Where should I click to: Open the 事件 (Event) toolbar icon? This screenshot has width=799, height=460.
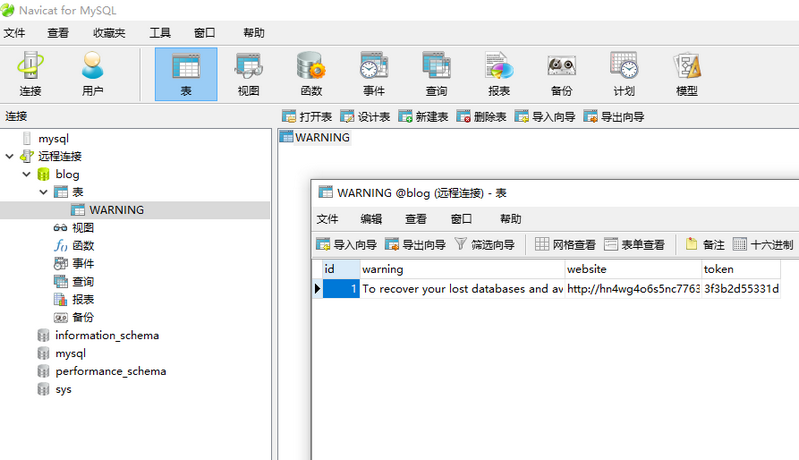374,74
